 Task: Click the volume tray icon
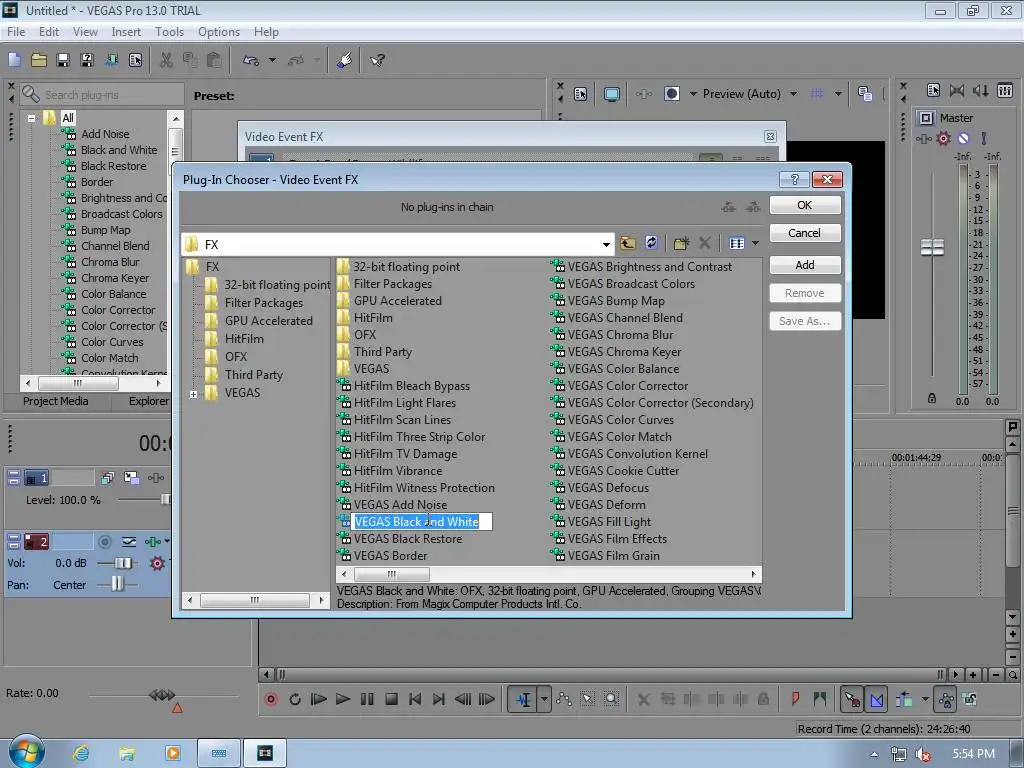tap(923, 754)
